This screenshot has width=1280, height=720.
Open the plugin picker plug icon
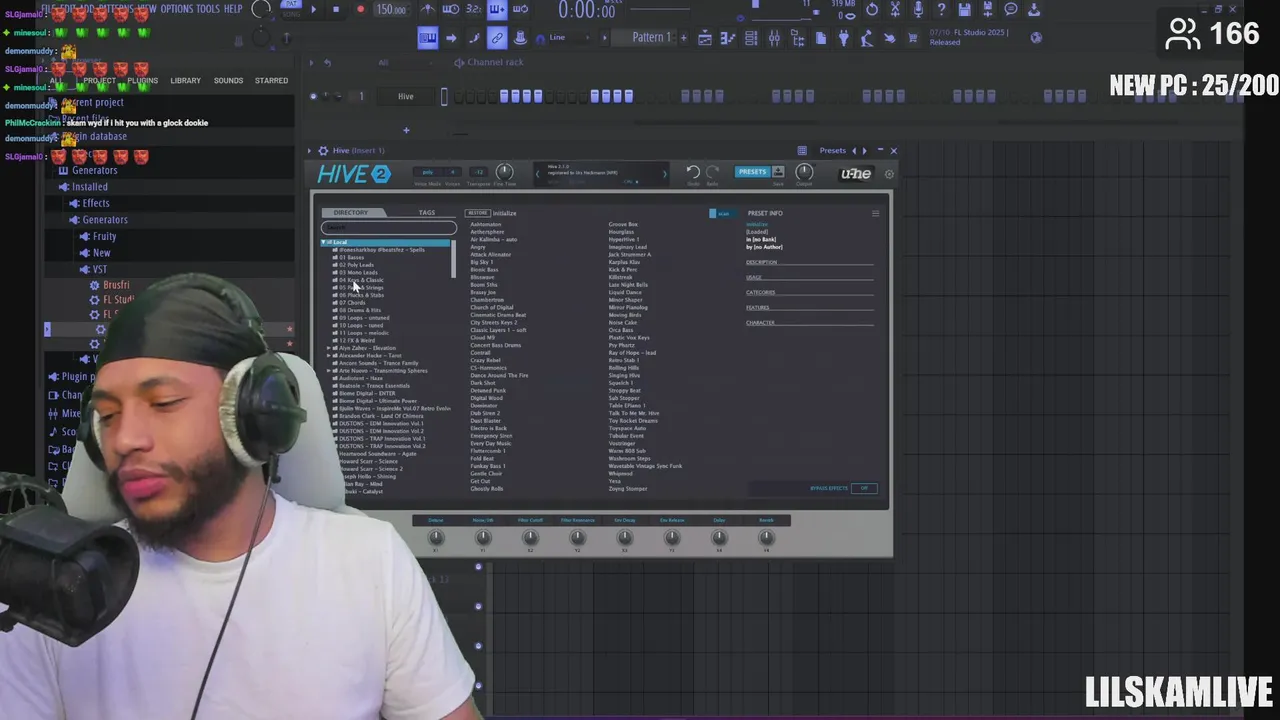[843, 38]
